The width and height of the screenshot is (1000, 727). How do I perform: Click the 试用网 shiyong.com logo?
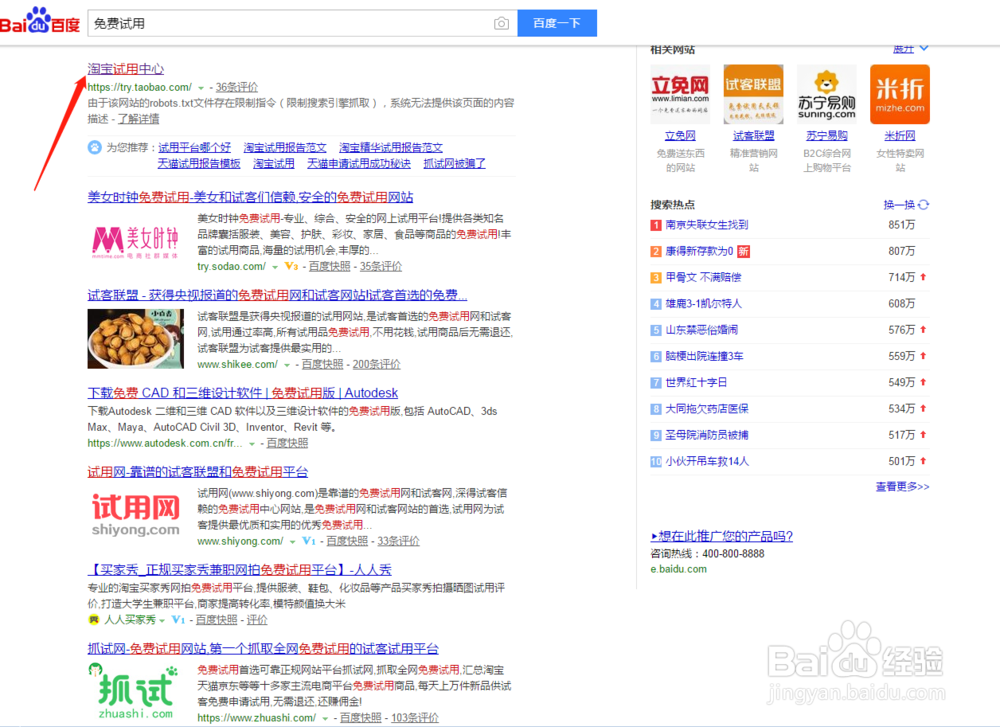tap(136, 515)
